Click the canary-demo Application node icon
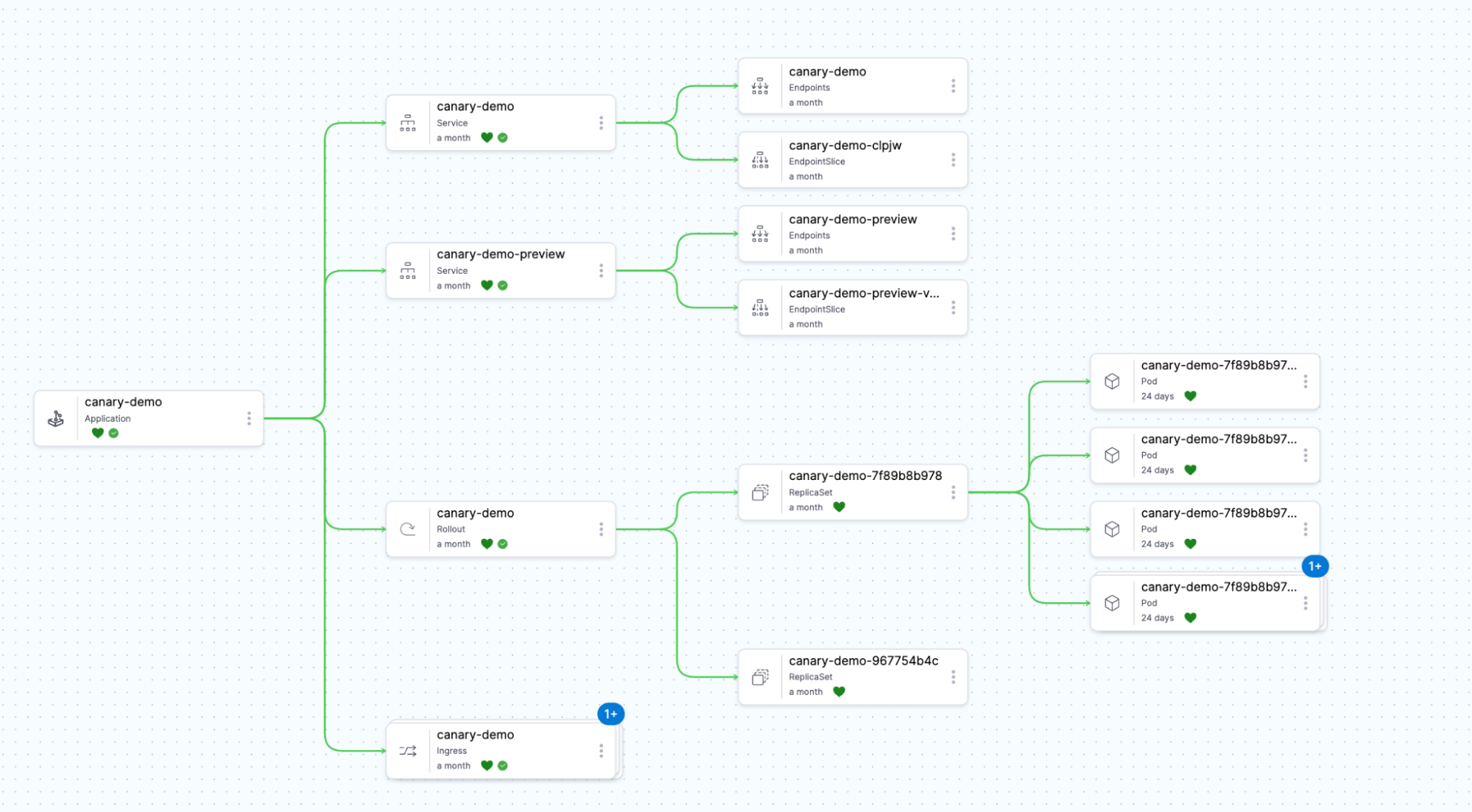This screenshot has height=812, width=1472. click(x=56, y=419)
